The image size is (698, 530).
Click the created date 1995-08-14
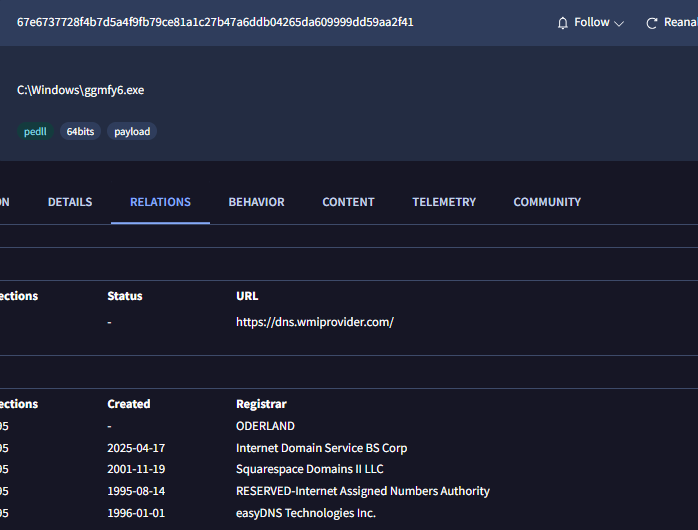(136, 491)
